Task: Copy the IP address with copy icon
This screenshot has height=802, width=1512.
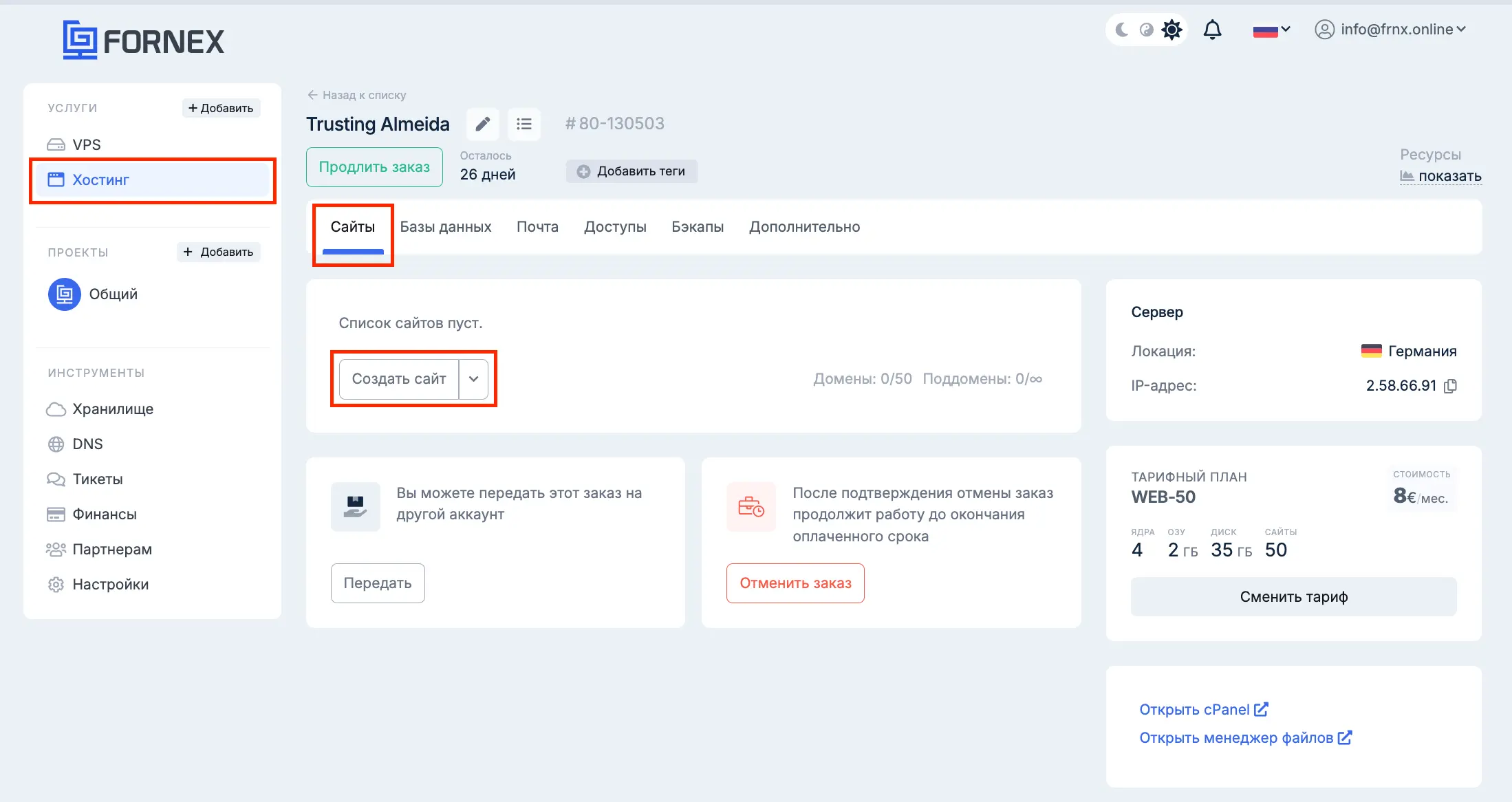Action: click(x=1450, y=386)
